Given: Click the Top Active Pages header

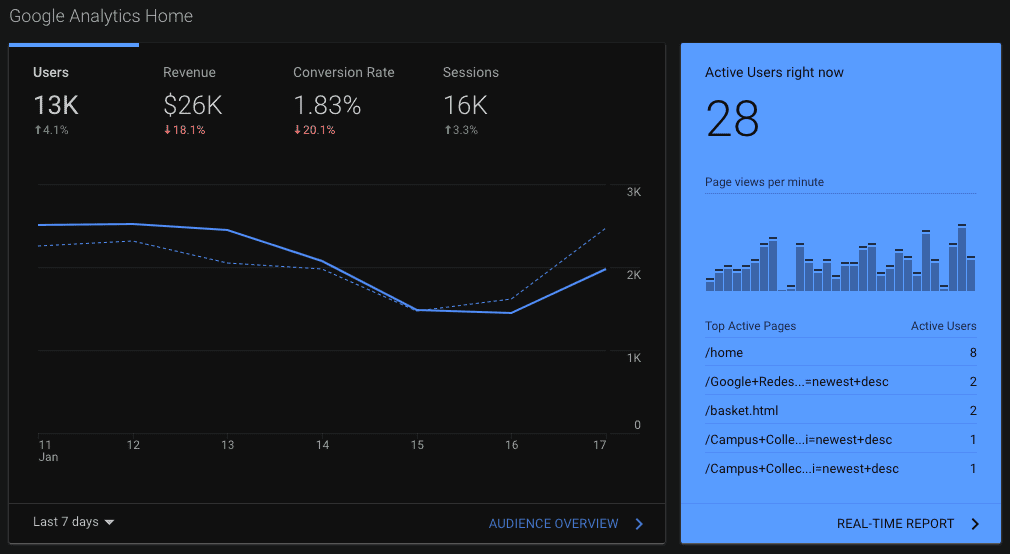Looking at the screenshot, I should (750, 326).
